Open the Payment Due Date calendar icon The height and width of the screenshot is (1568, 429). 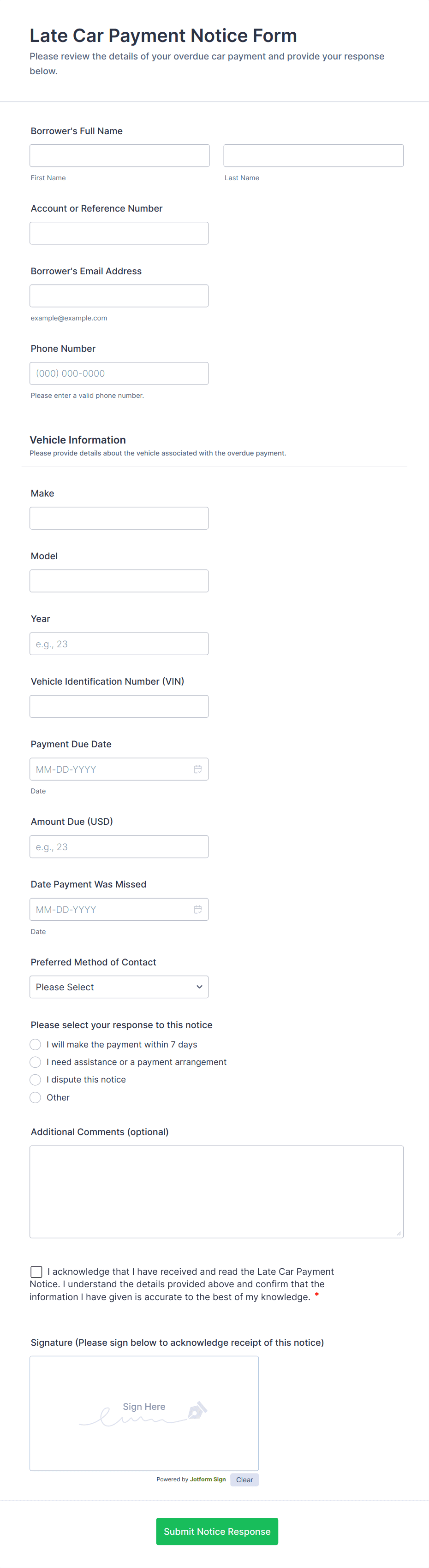[197, 769]
